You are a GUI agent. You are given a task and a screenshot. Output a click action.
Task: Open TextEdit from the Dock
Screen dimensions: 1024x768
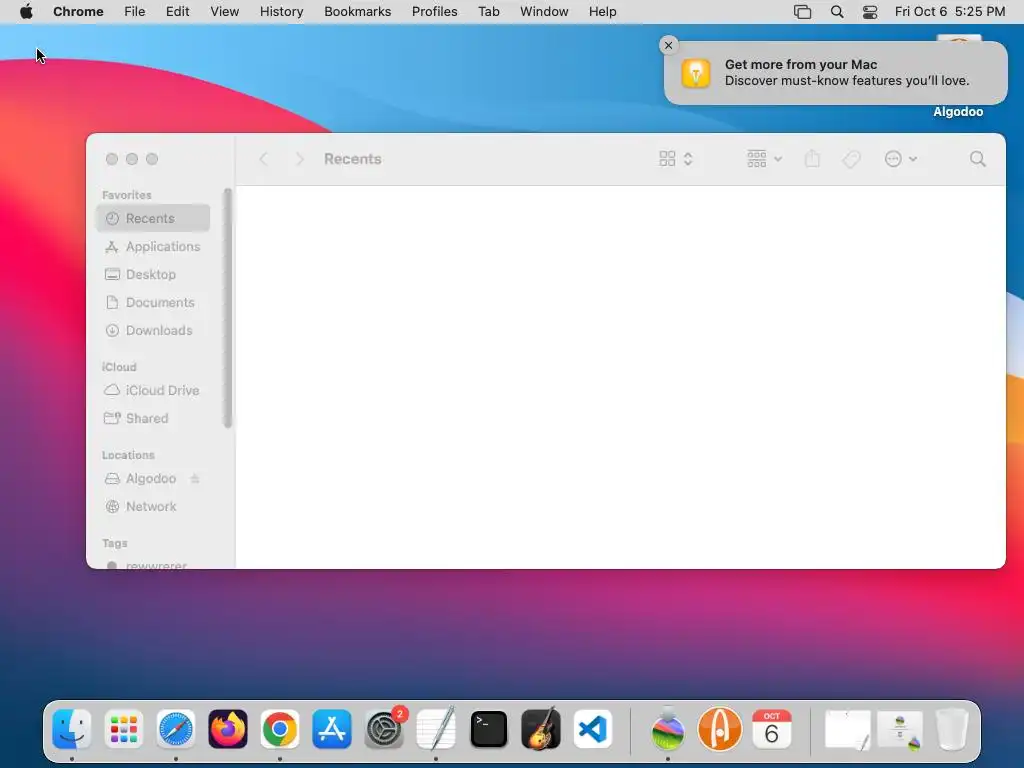click(436, 729)
